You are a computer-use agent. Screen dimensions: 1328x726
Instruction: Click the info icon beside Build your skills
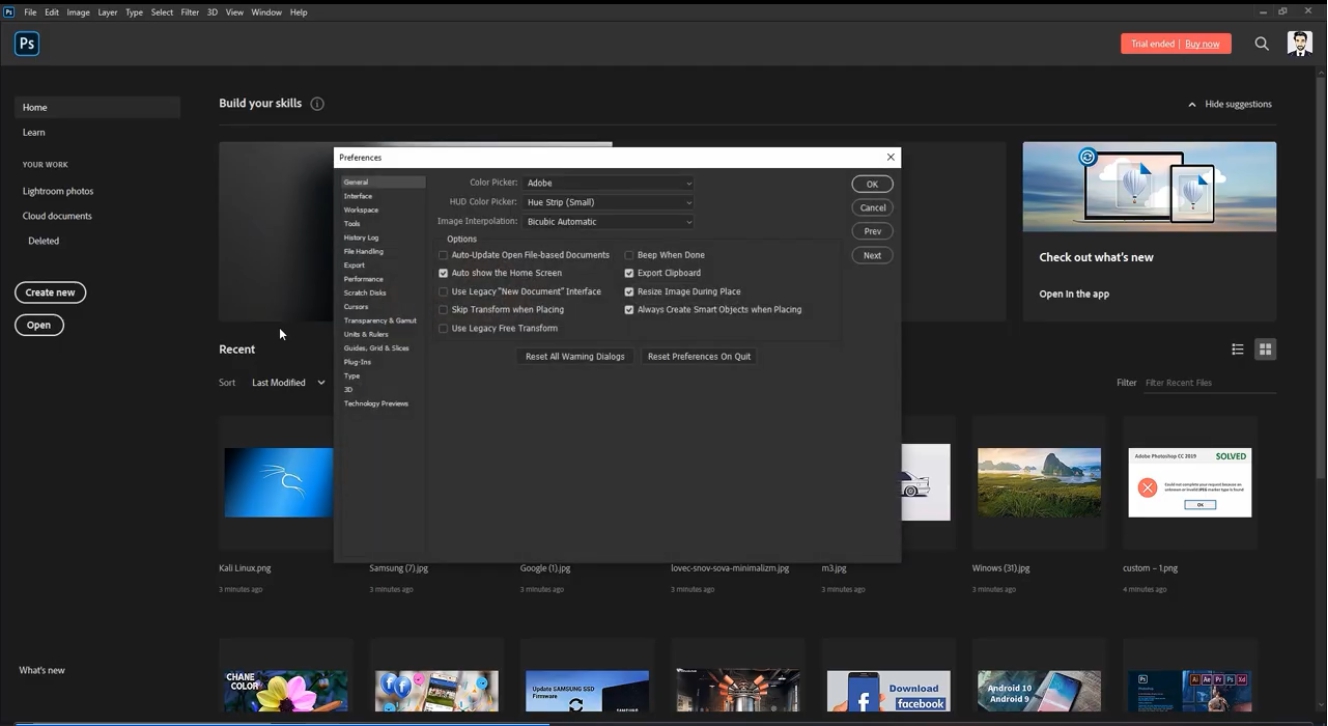coord(317,104)
